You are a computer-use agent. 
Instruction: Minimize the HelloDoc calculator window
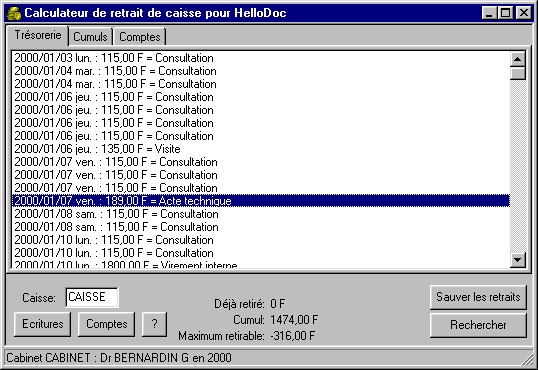pos(489,13)
